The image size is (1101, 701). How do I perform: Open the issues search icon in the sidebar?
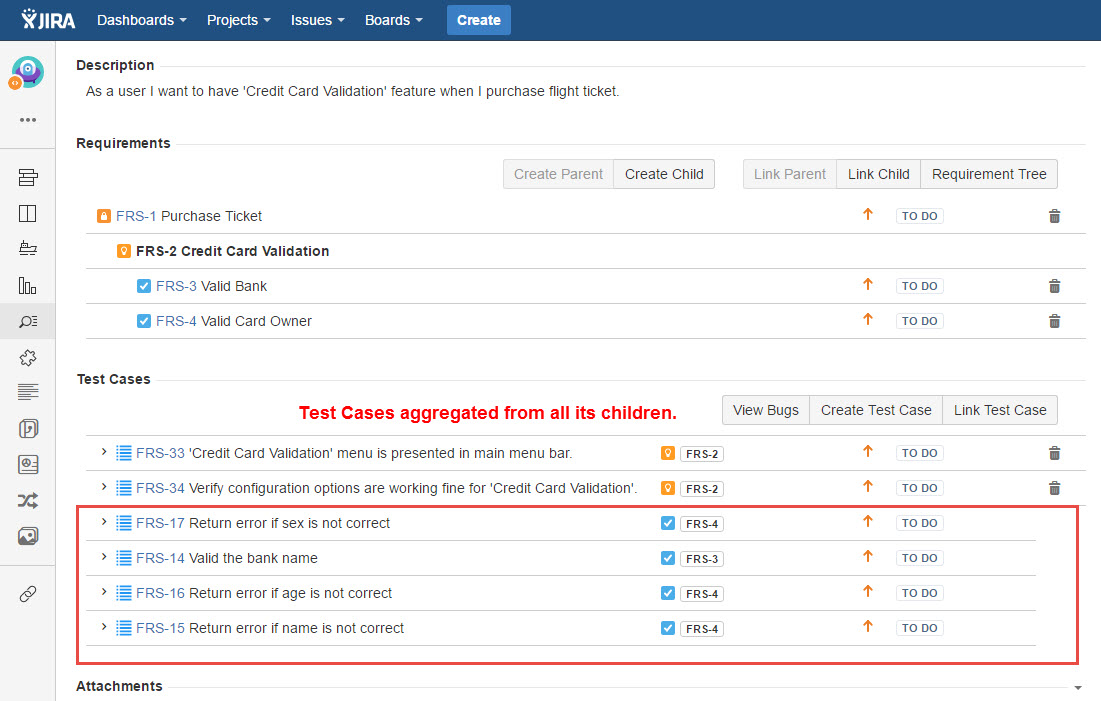pyautogui.click(x=28, y=322)
